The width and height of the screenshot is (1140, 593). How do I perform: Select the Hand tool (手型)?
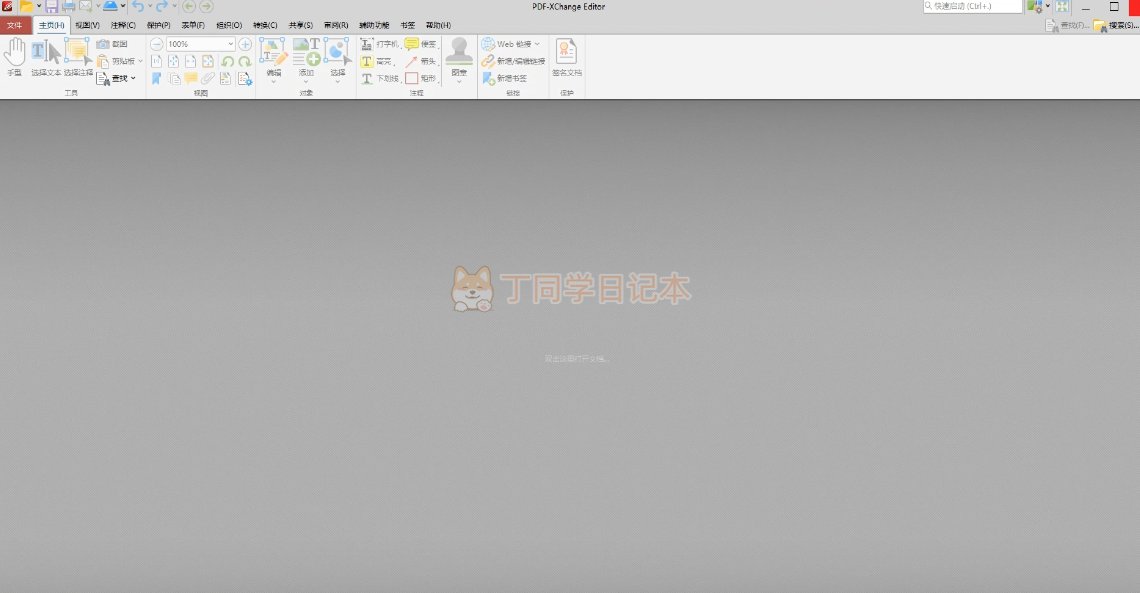pyautogui.click(x=14, y=57)
